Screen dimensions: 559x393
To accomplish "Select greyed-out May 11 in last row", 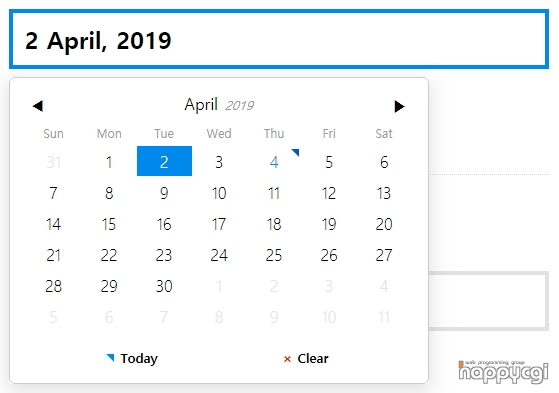I will (x=384, y=317).
